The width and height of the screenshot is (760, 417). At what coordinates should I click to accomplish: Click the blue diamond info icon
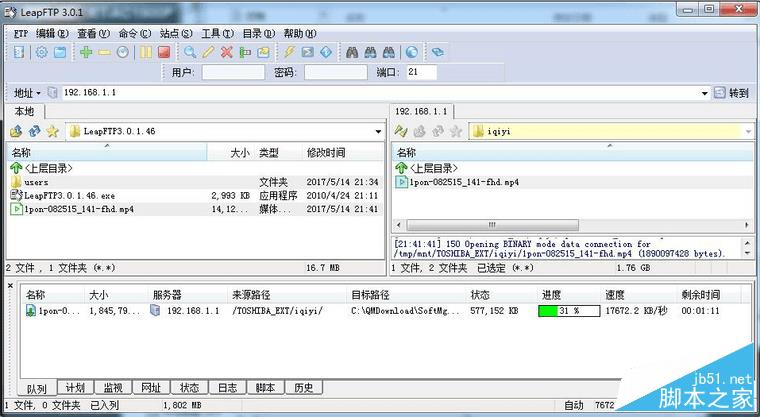point(326,52)
